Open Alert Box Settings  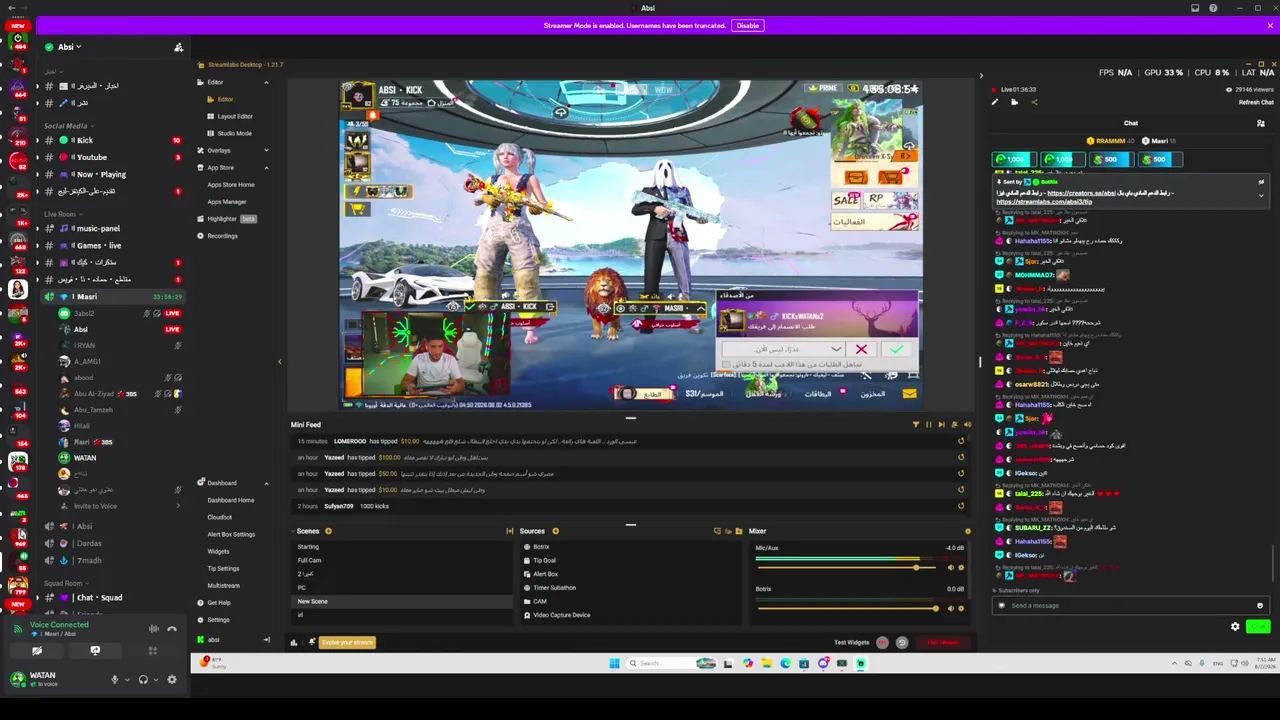click(231, 534)
